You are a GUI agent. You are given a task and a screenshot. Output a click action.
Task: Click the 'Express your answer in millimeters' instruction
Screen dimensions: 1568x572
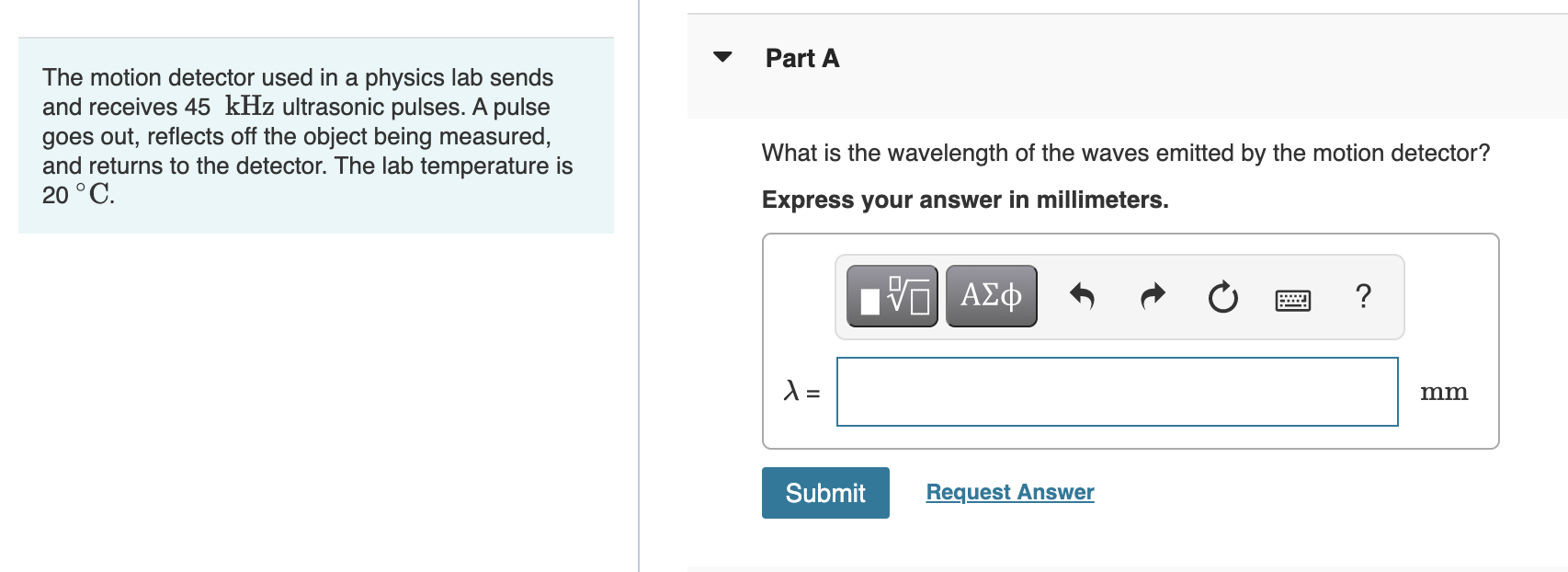(965, 200)
